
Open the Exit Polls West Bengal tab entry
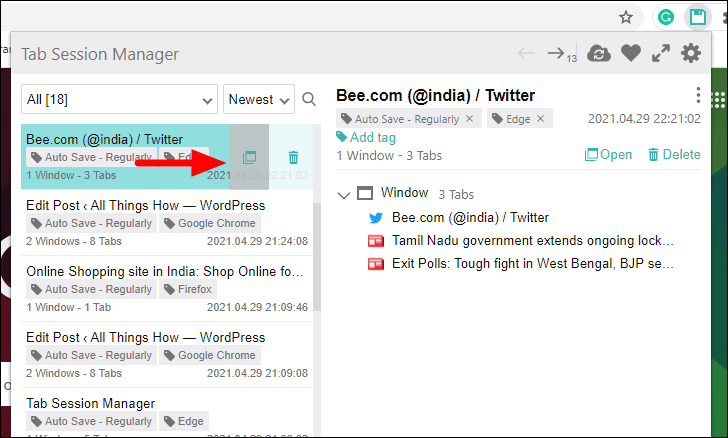(533, 263)
